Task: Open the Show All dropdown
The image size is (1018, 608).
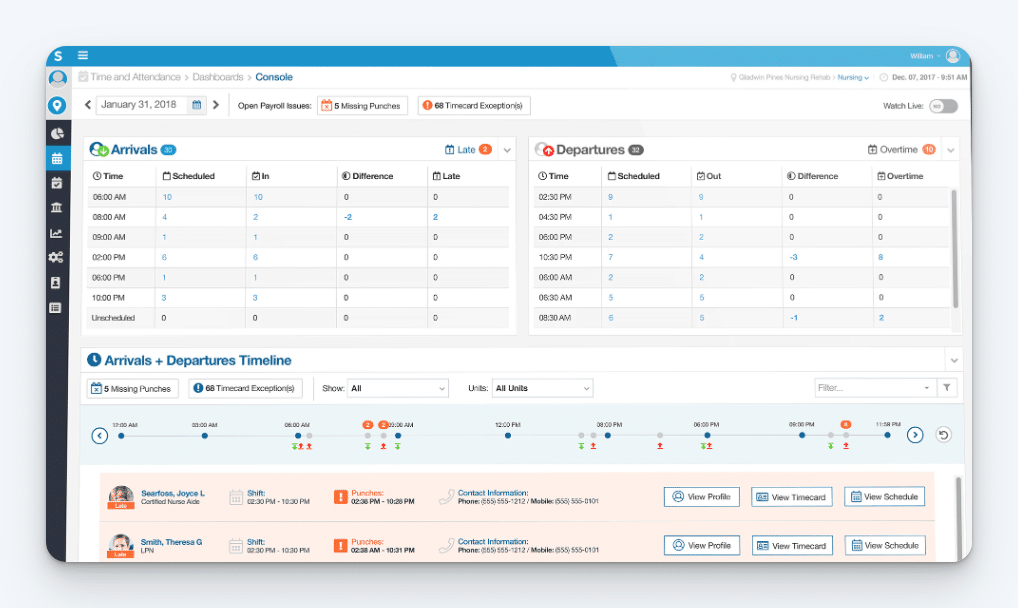Action: click(x=398, y=388)
